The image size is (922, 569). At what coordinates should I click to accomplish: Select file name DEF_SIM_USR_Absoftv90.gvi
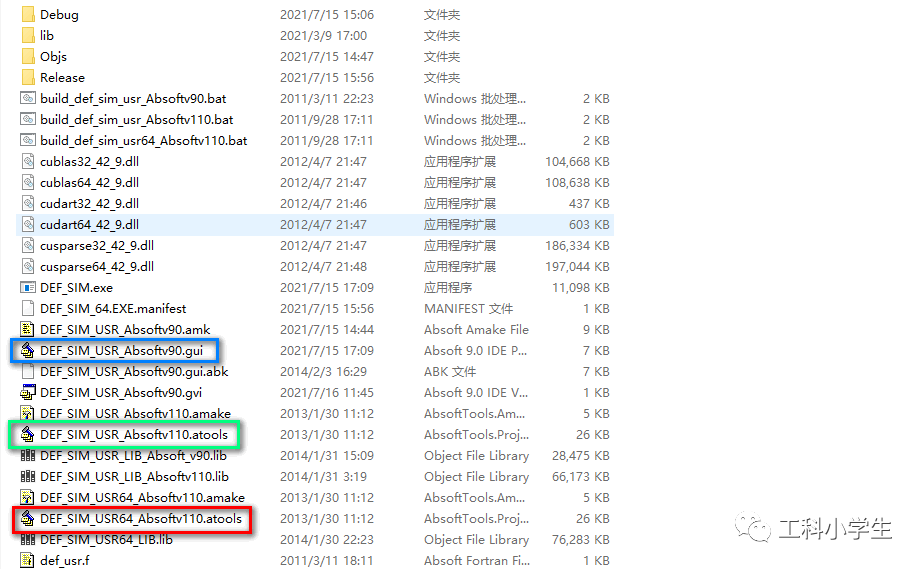click(121, 393)
